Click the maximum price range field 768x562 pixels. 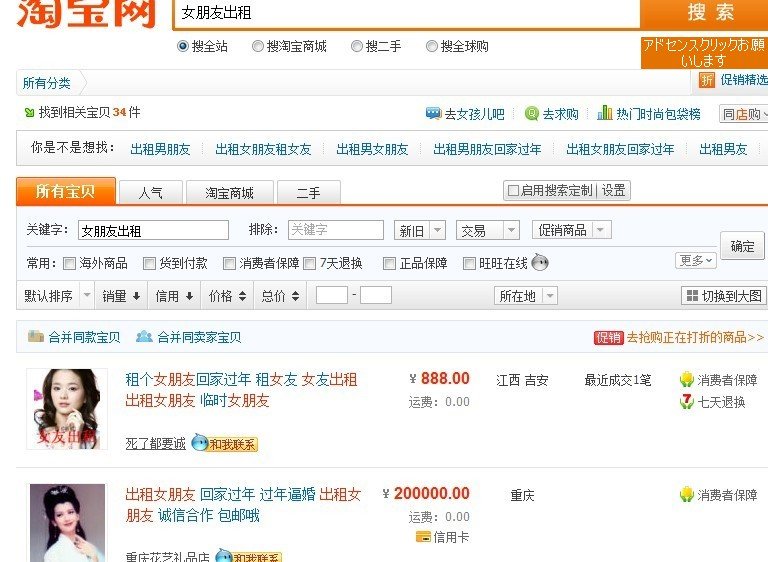[376, 295]
